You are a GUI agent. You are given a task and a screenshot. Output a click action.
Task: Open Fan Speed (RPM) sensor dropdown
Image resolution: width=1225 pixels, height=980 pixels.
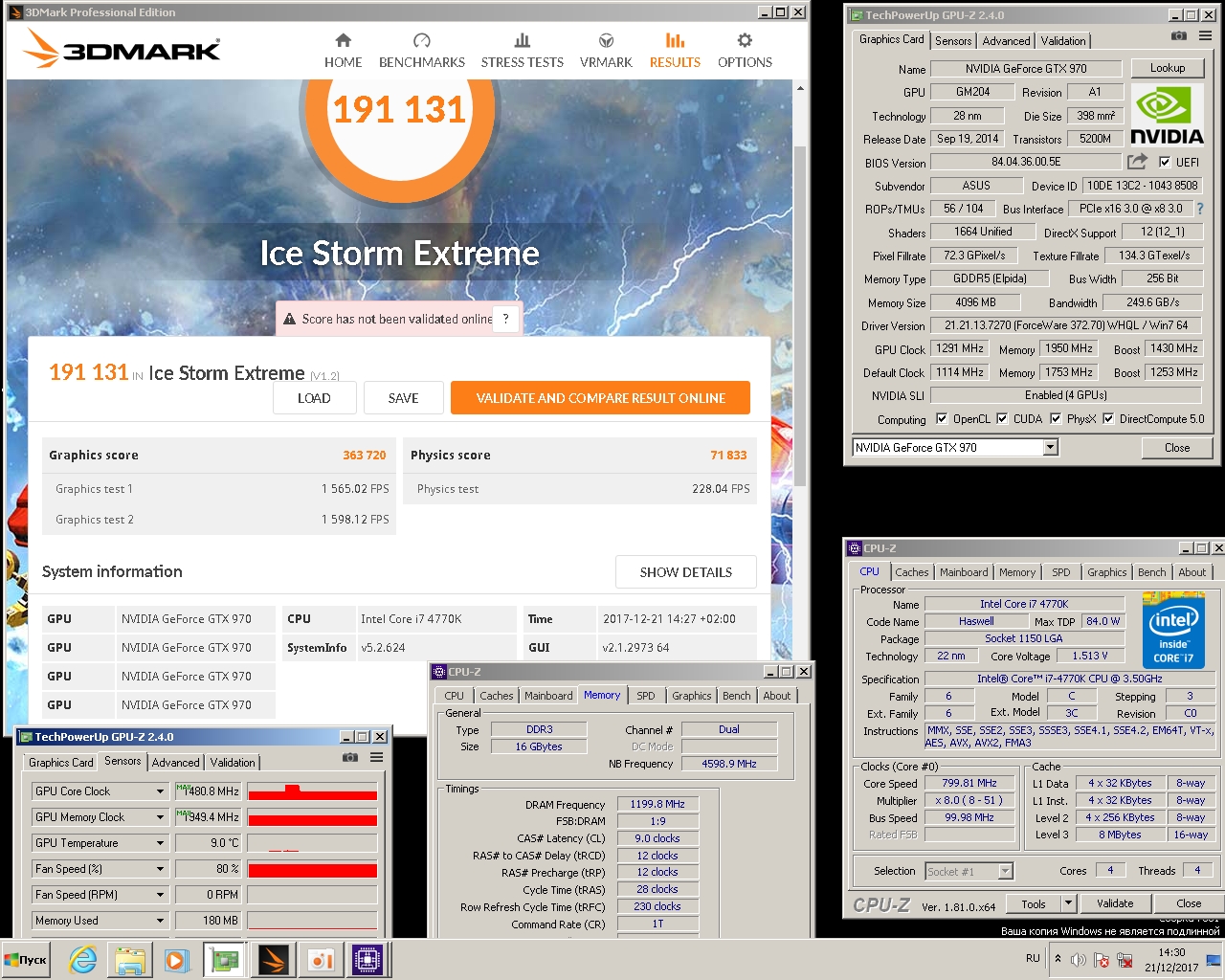pos(160,895)
